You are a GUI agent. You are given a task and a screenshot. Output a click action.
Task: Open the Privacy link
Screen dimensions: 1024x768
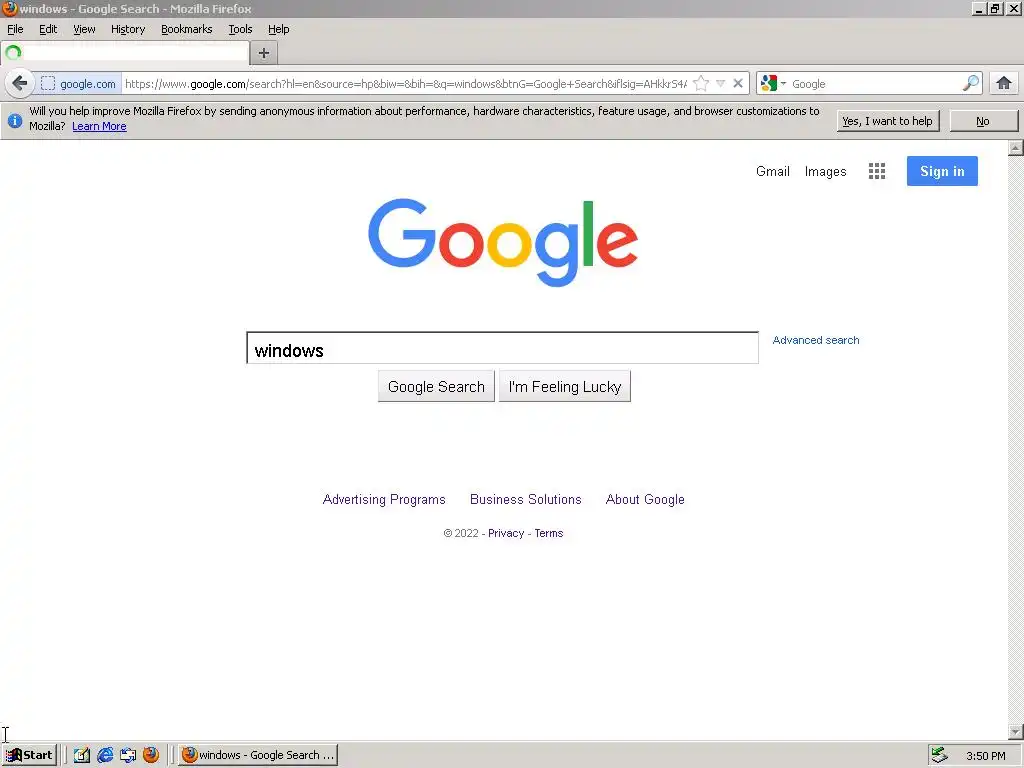point(506,534)
